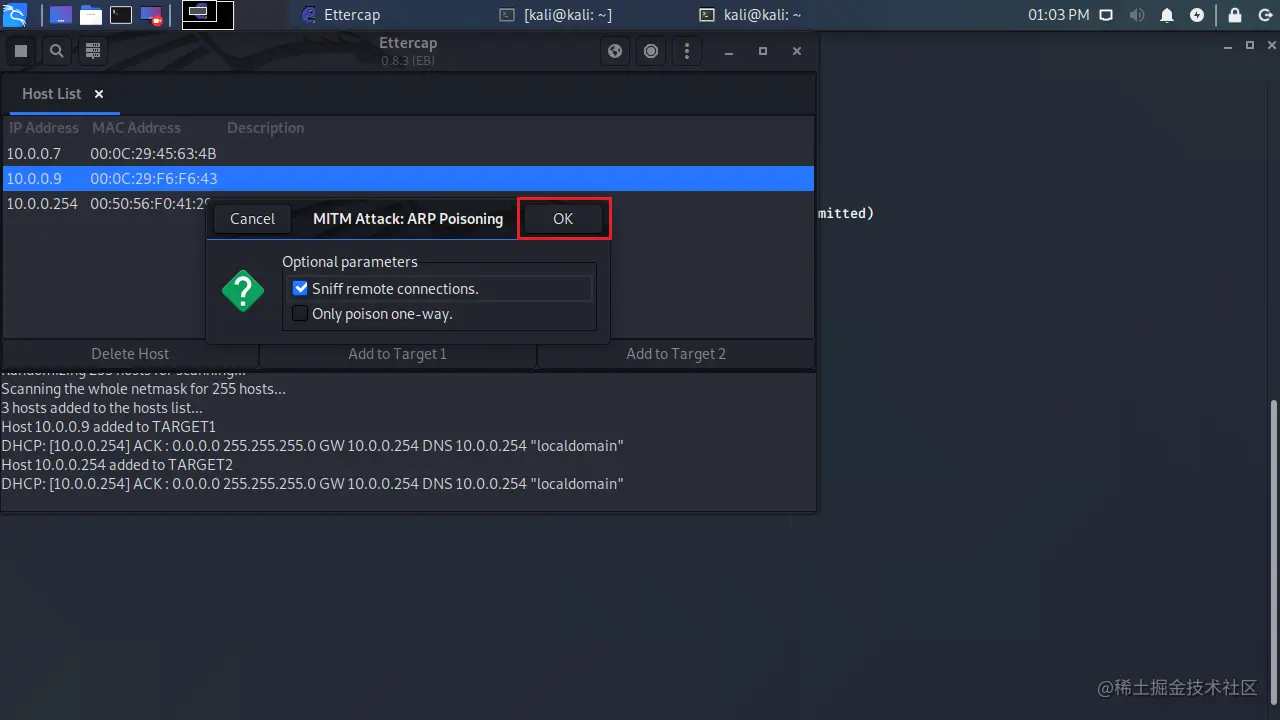This screenshot has height=720, width=1280.
Task: Toggle Sniff remote connections checkbox
Action: pos(300,288)
